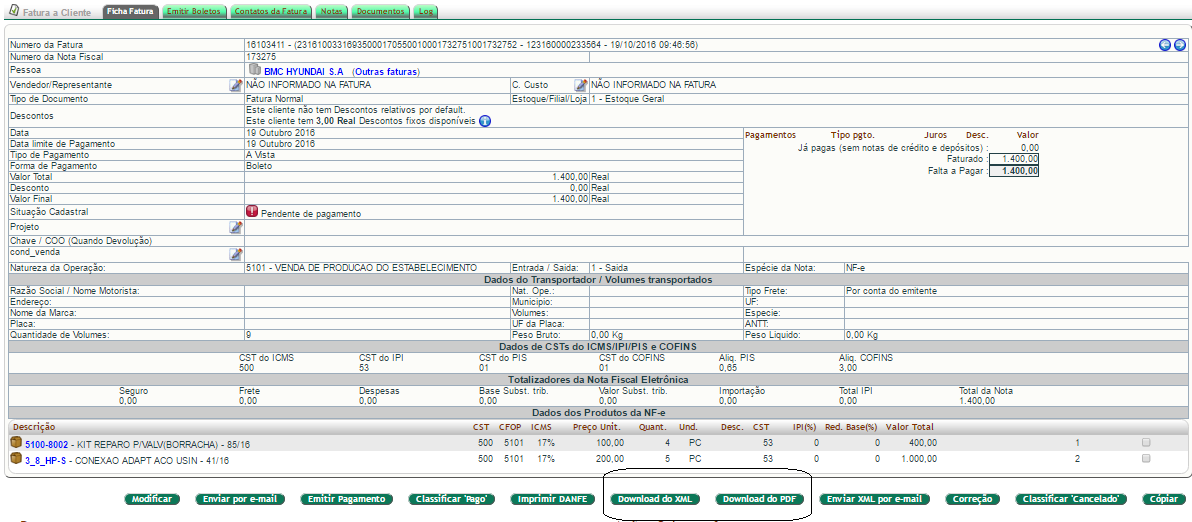This screenshot has height=522, width=1192.
Task: Click the company icon beside BMC HYUNDAI
Action: [x=255, y=70]
